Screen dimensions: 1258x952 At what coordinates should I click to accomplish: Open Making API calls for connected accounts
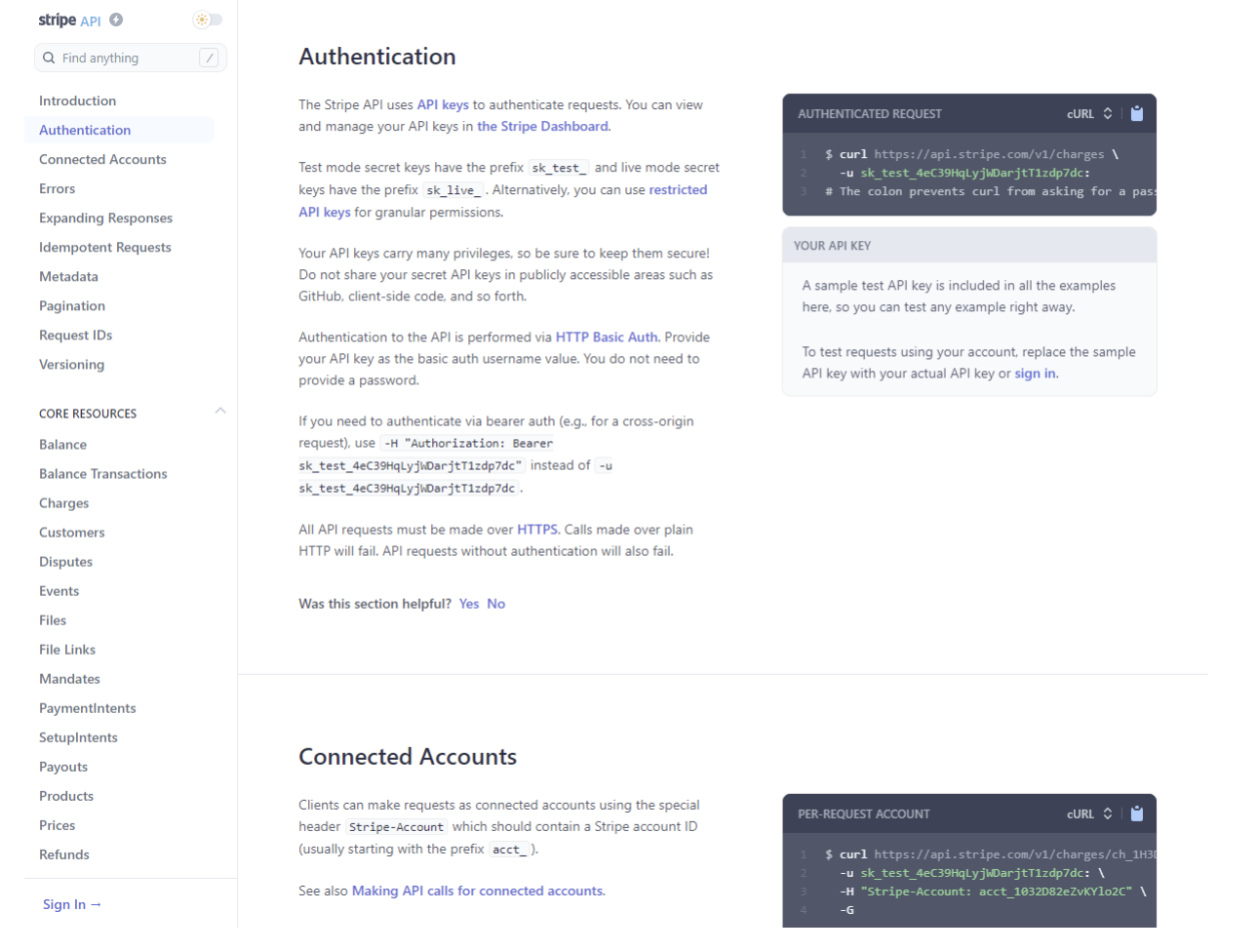(478, 892)
